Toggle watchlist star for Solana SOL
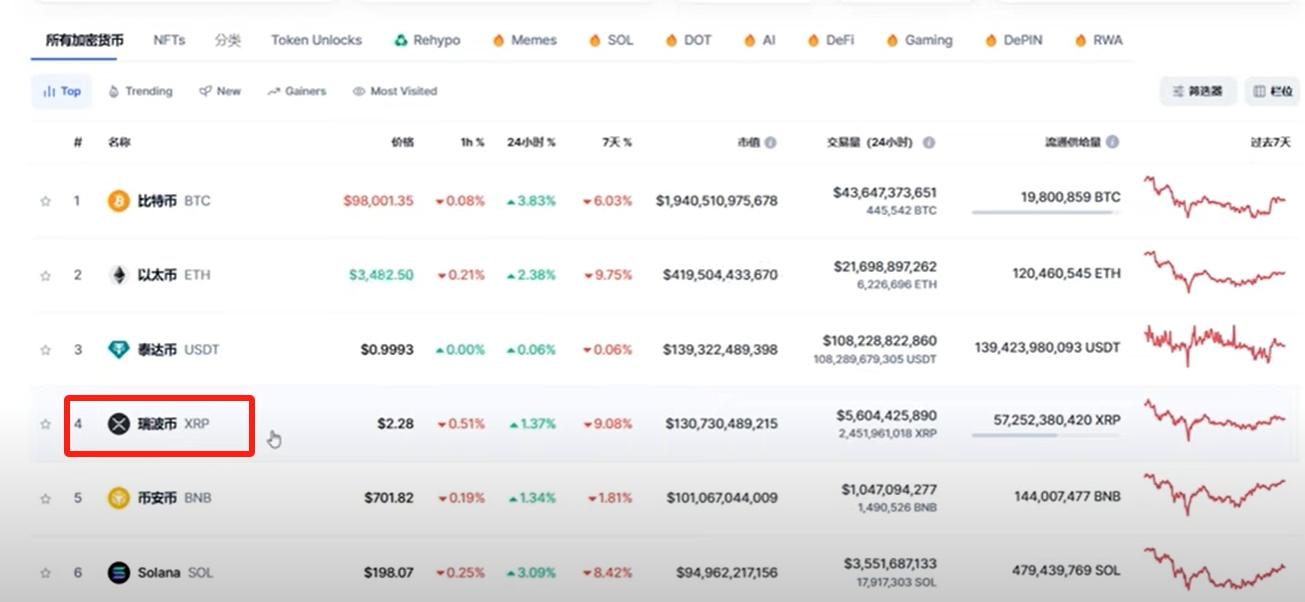1305x602 pixels. (x=45, y=573)
